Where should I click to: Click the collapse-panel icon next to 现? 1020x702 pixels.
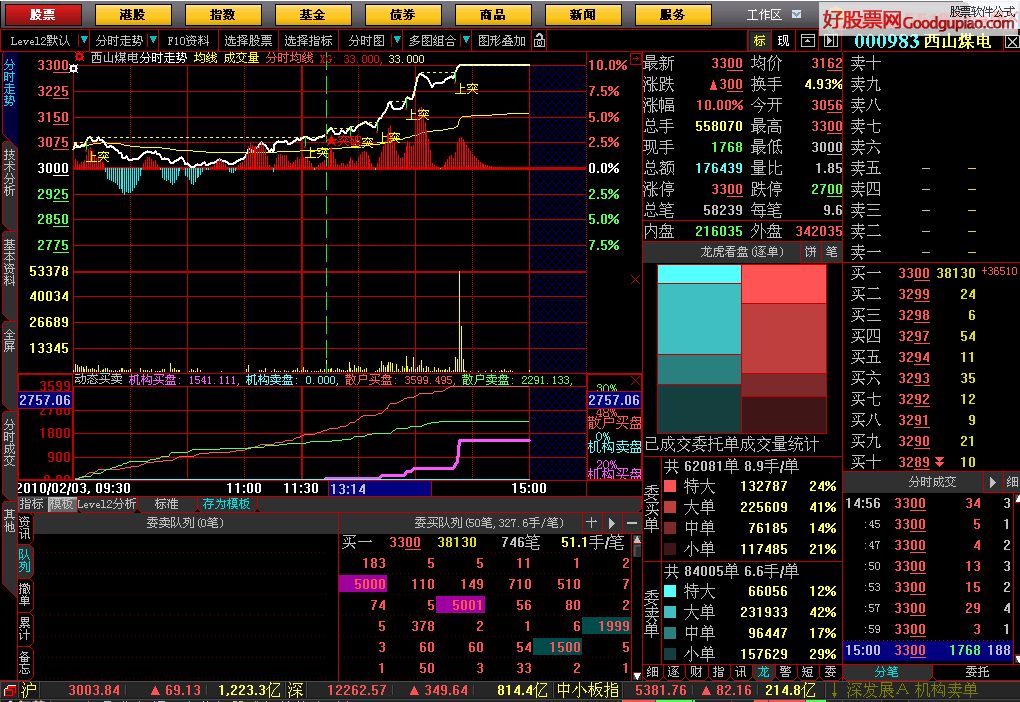point(807,40)
